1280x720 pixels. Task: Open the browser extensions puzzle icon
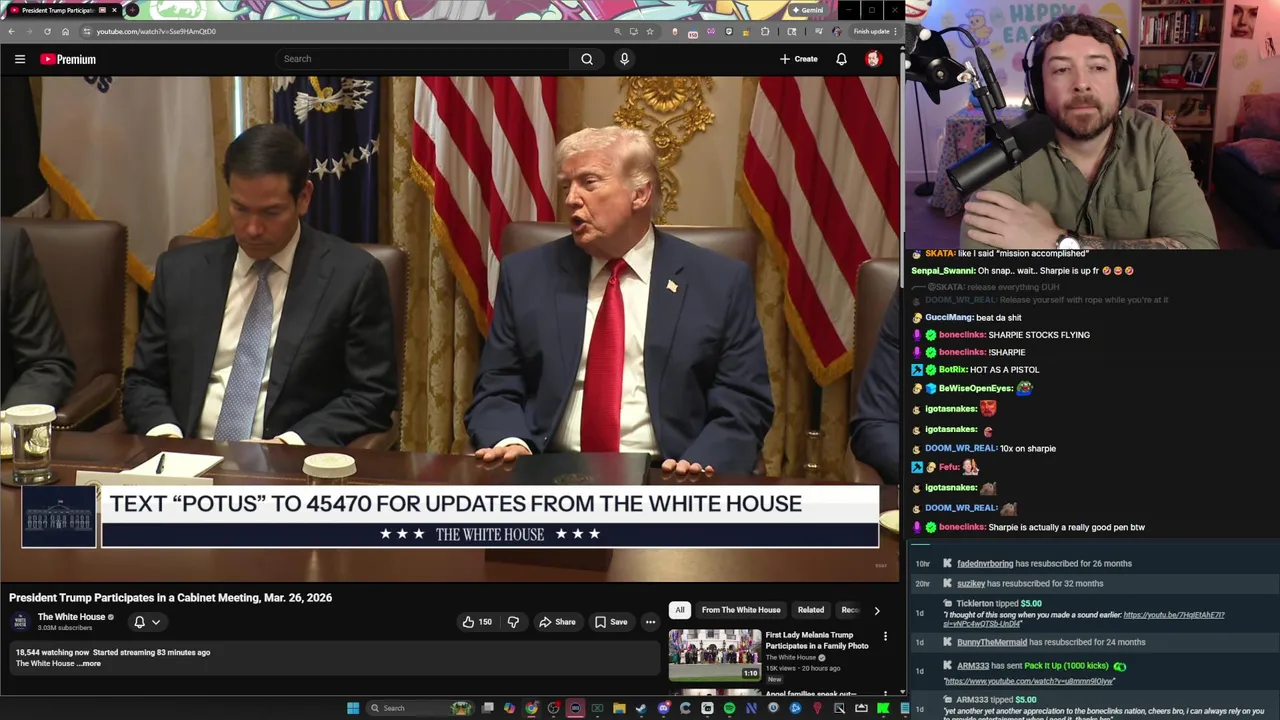tap(765, 31)
